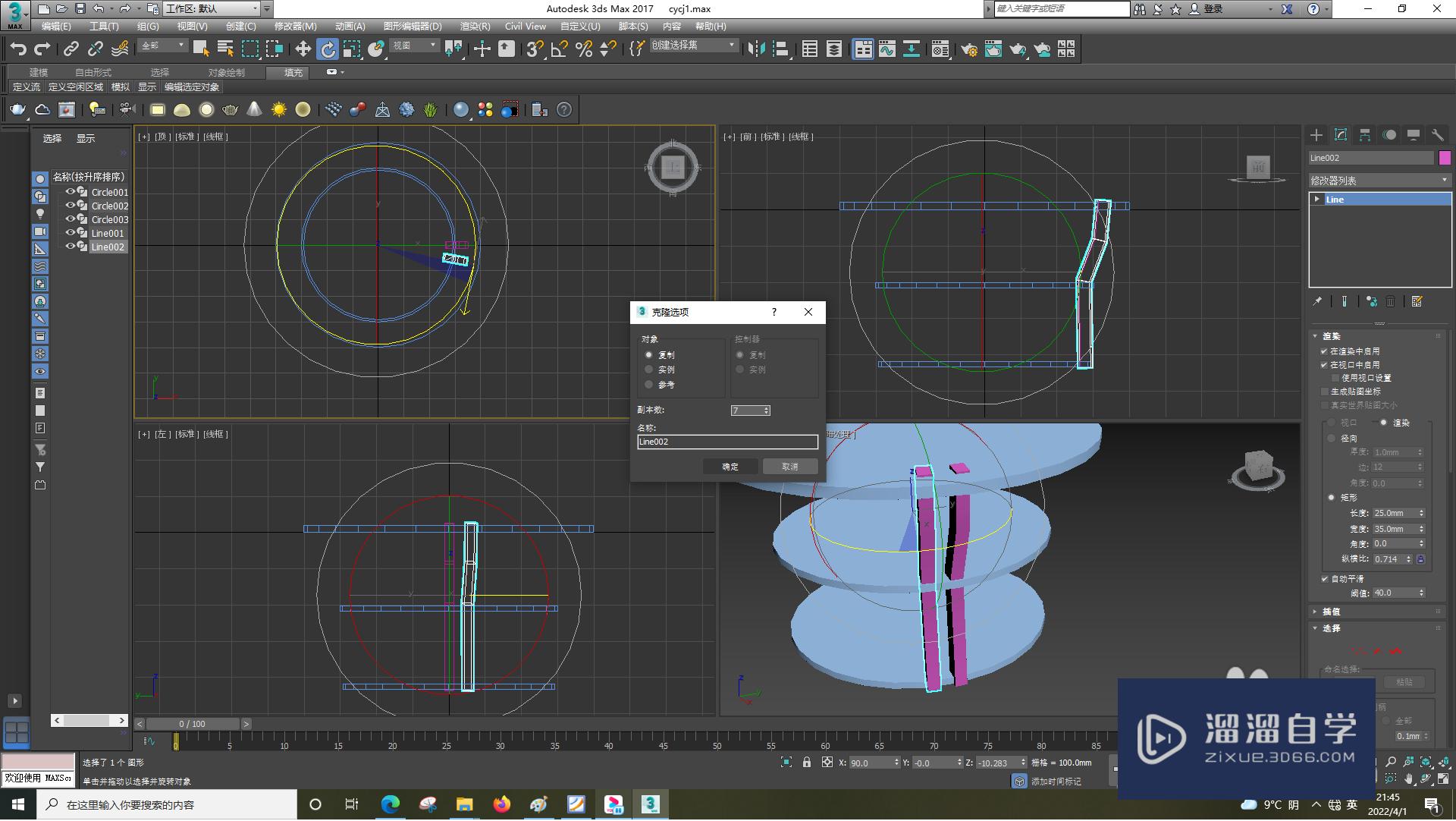Collapse the Rendering rollout

click(1331, 336)
